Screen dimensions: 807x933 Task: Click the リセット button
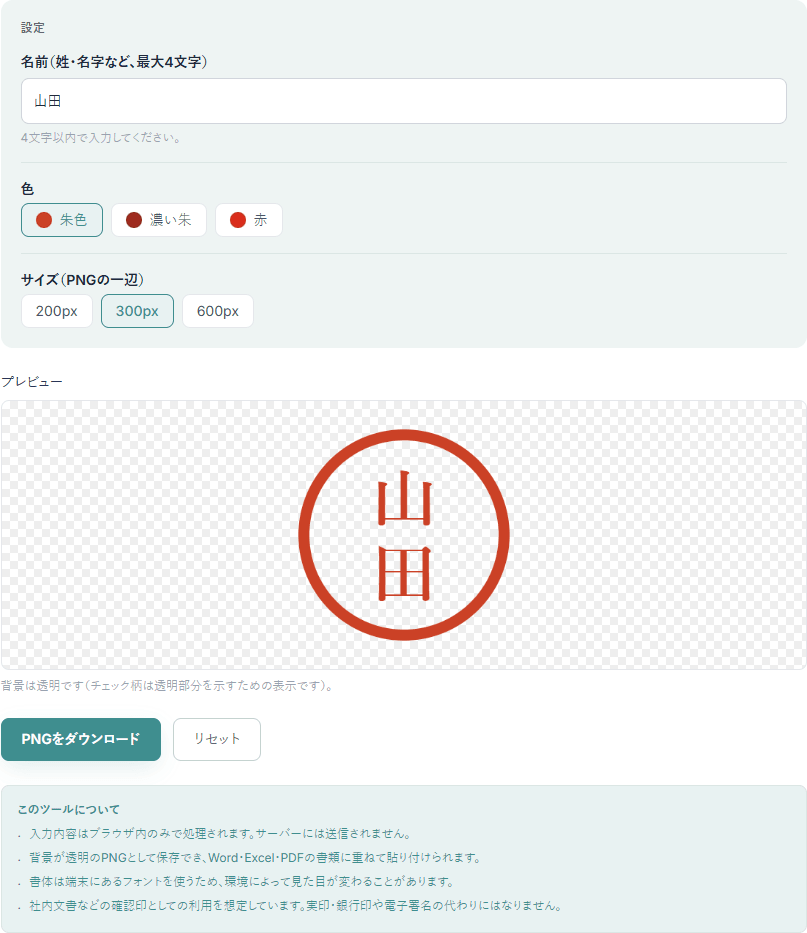pyautogui.click(x=217, y=739)
